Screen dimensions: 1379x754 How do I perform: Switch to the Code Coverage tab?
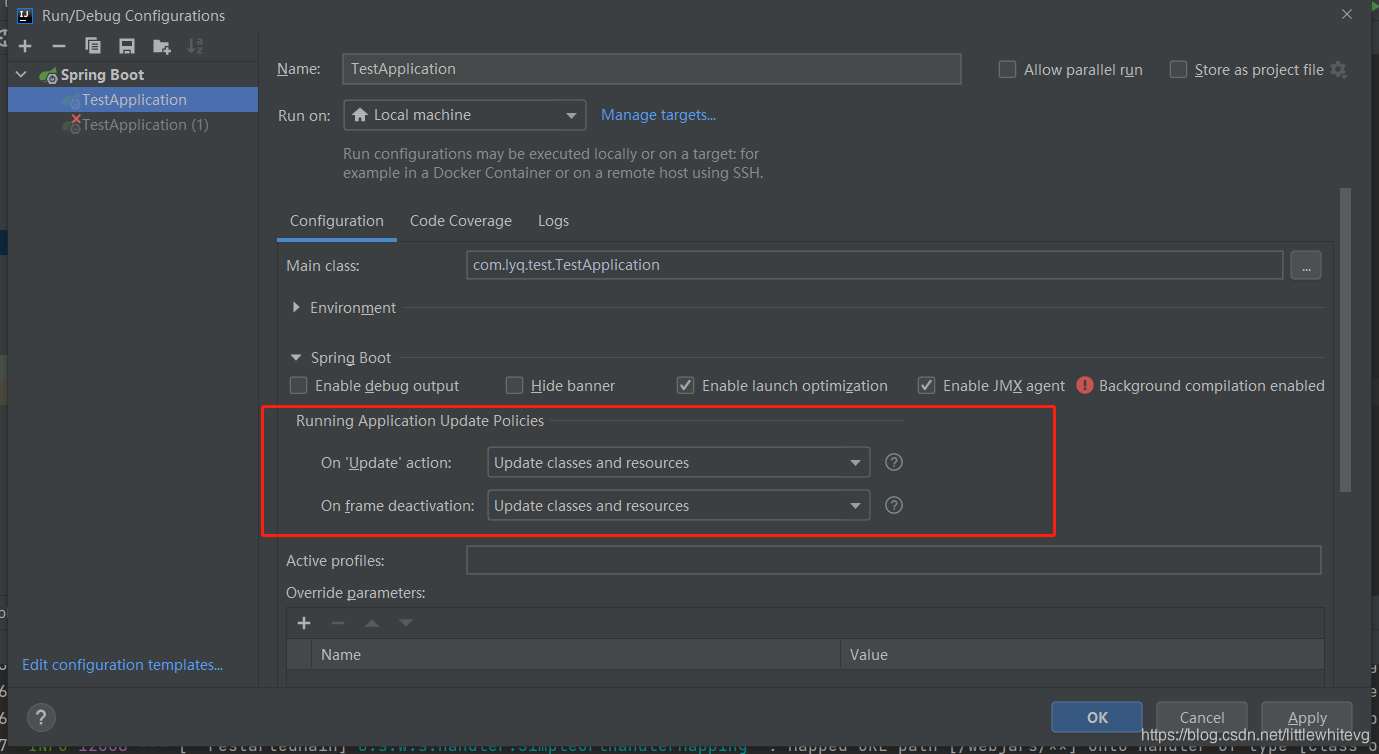click(461, 221)
